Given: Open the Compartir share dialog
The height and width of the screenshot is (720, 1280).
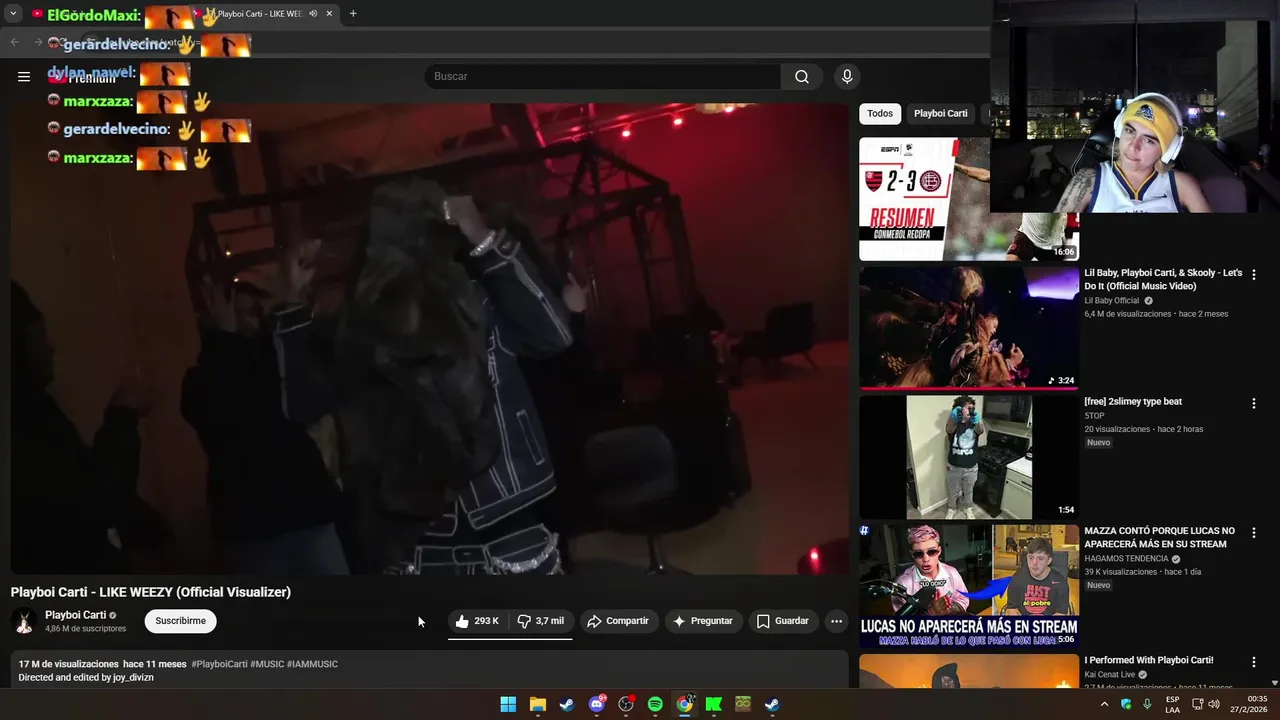Looking at the screenshot, I should pyautogui.click(x=618, y=621).
